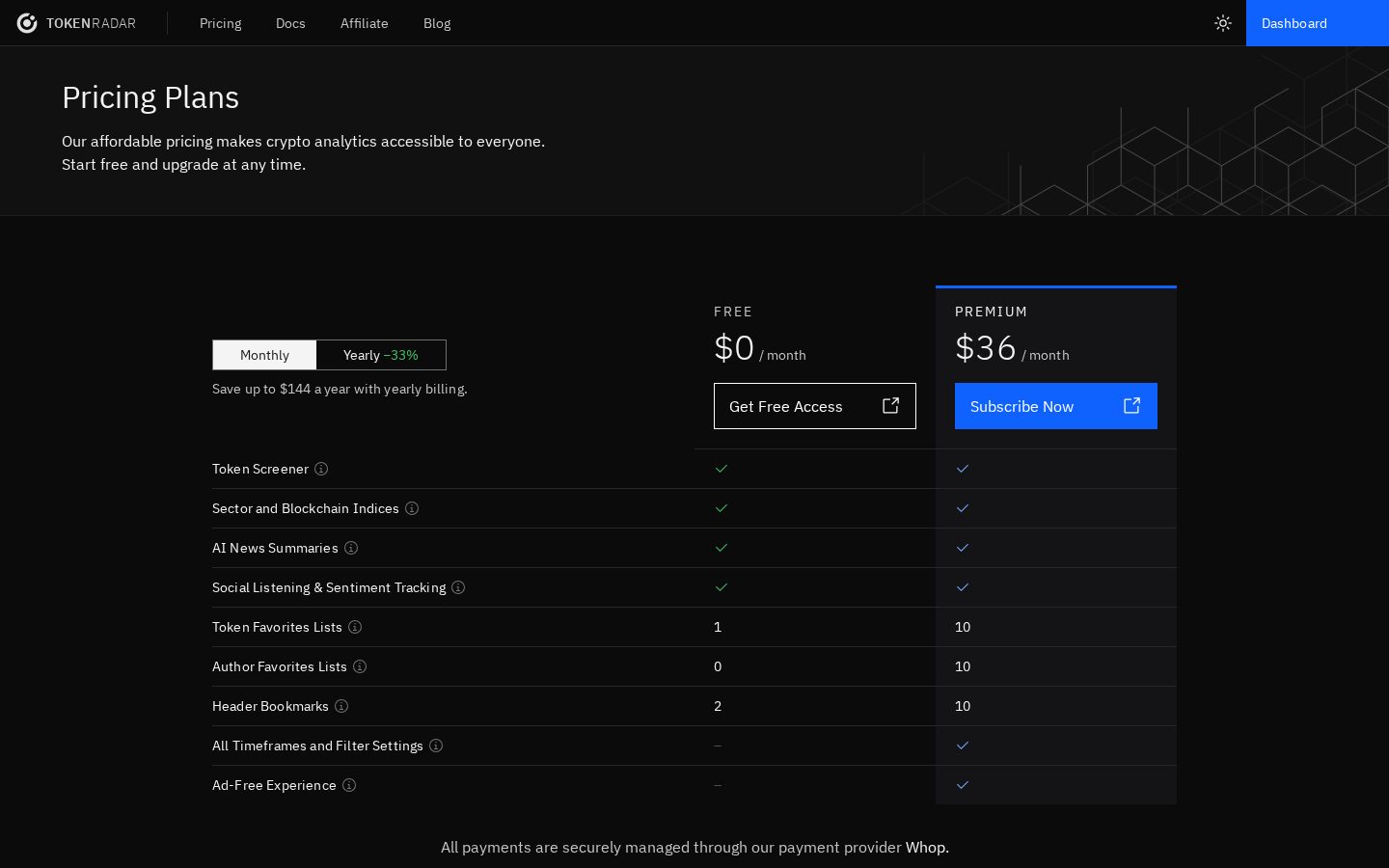Image resolution: width=1389 pixels, height=868 pixels.
Task: Toggle light theme with the sun icon
Action: coord(1223,23)
